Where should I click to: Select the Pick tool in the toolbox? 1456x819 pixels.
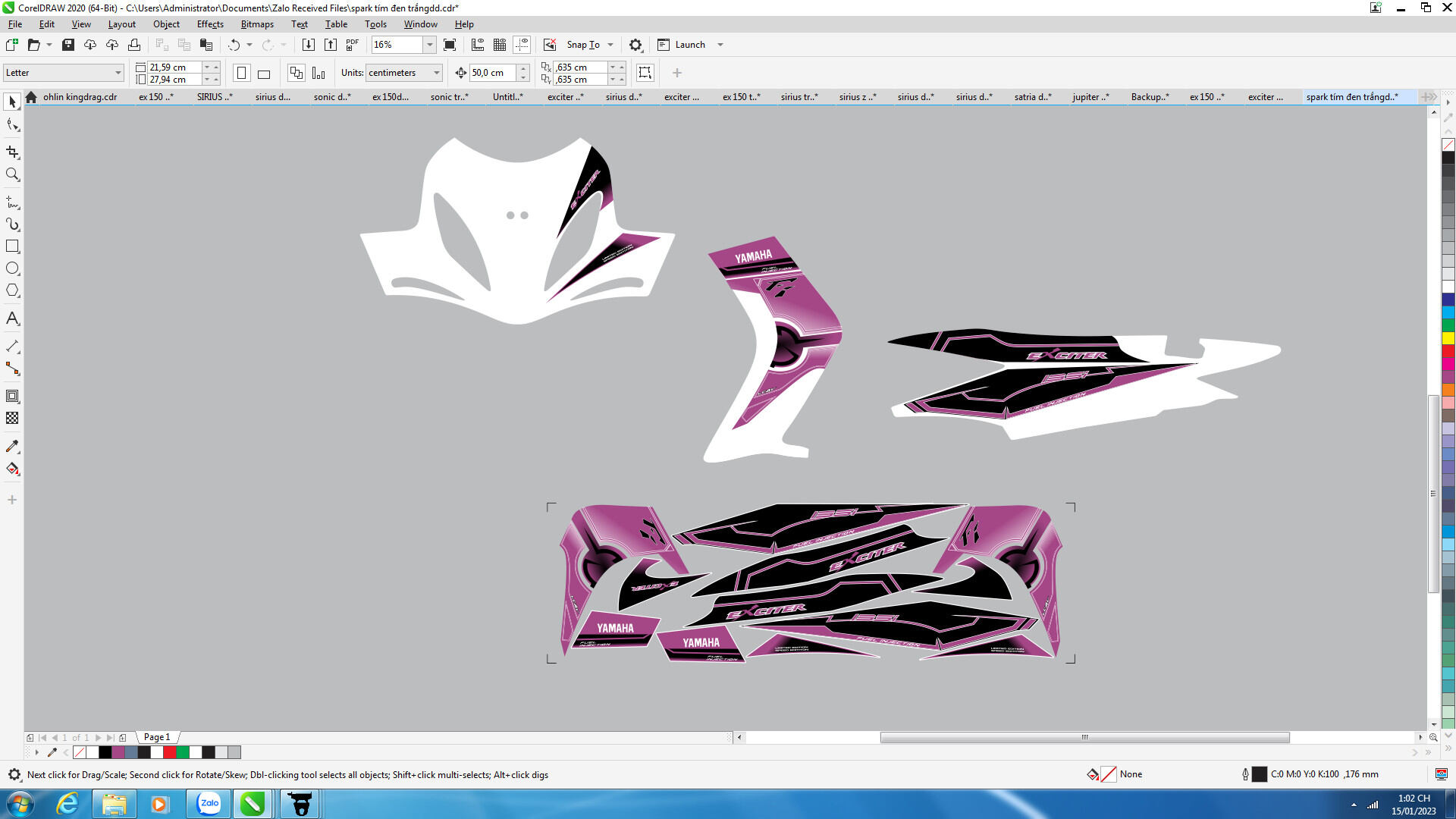[12, 102]
